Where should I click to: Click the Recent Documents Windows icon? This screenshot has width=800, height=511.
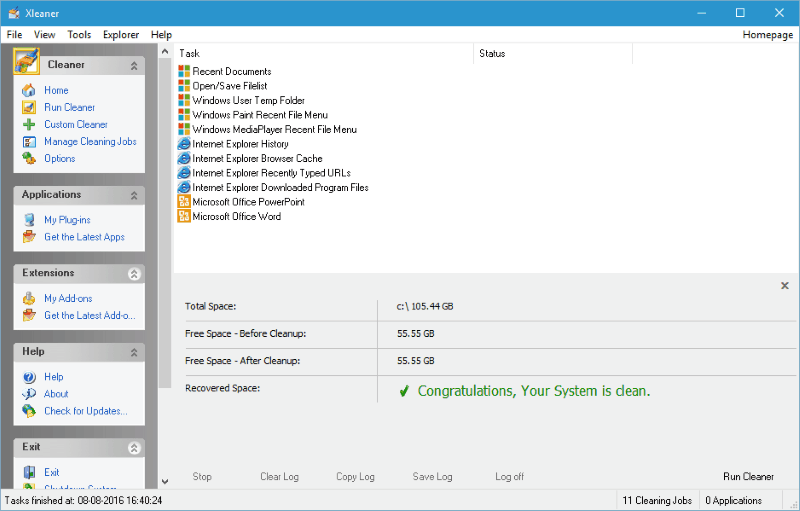(x=184, y=71)
